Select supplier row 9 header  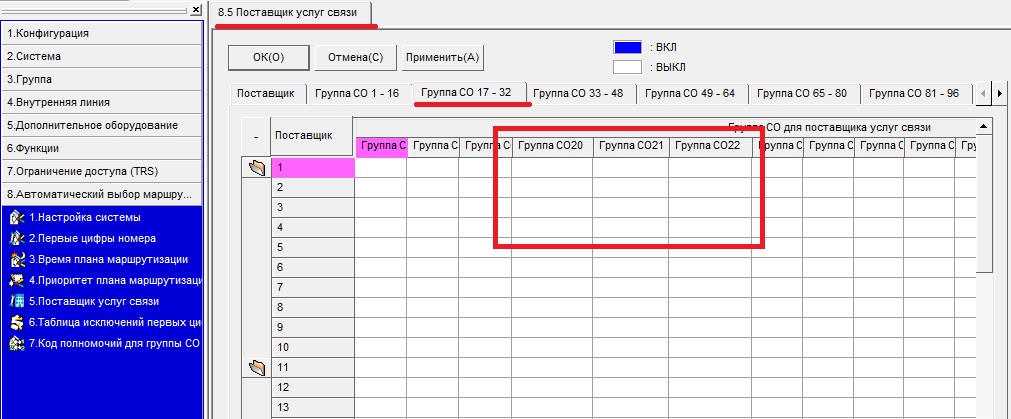(313, 327)
